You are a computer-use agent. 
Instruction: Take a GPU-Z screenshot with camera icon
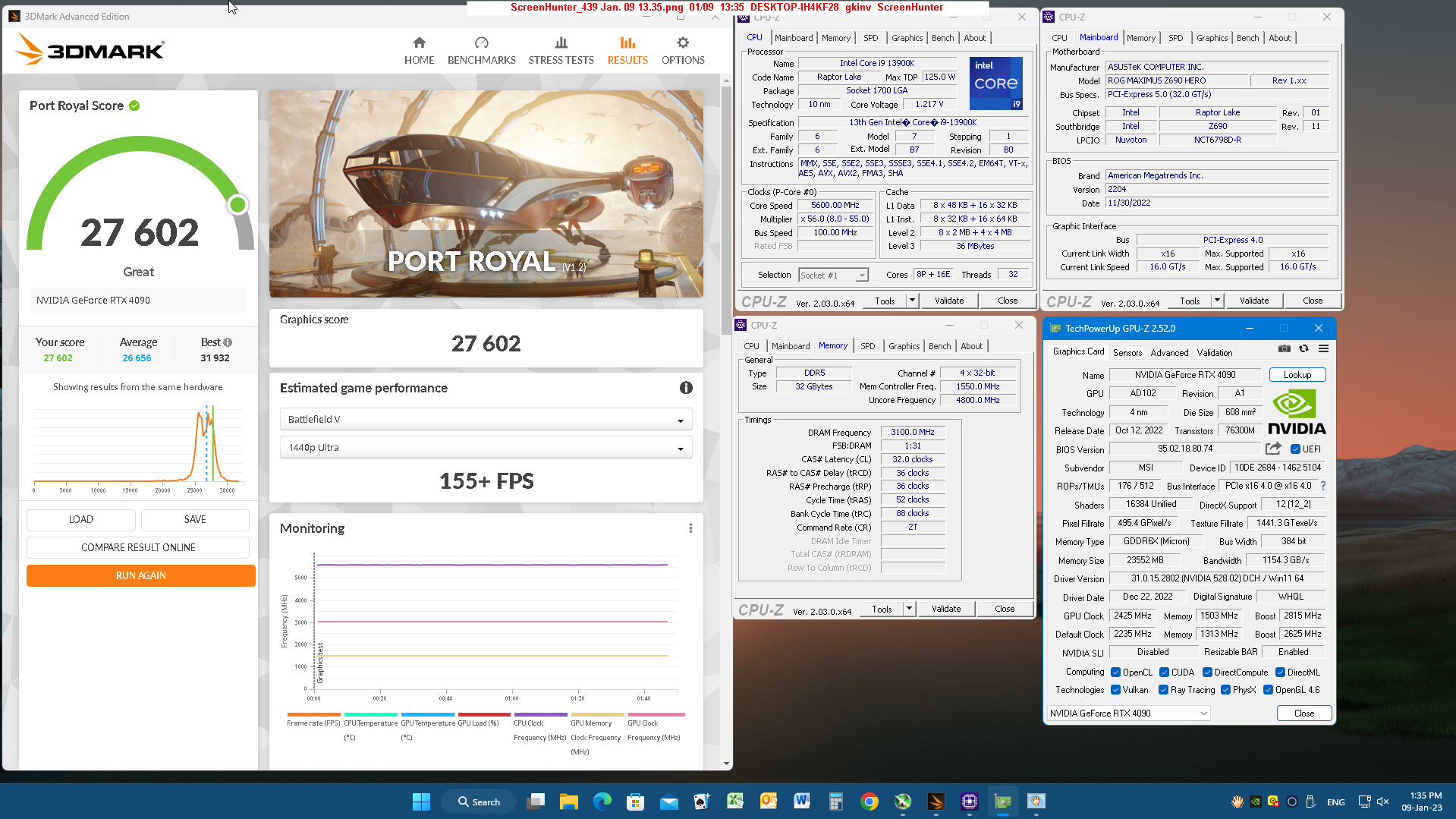click(x=1284, y=348)
